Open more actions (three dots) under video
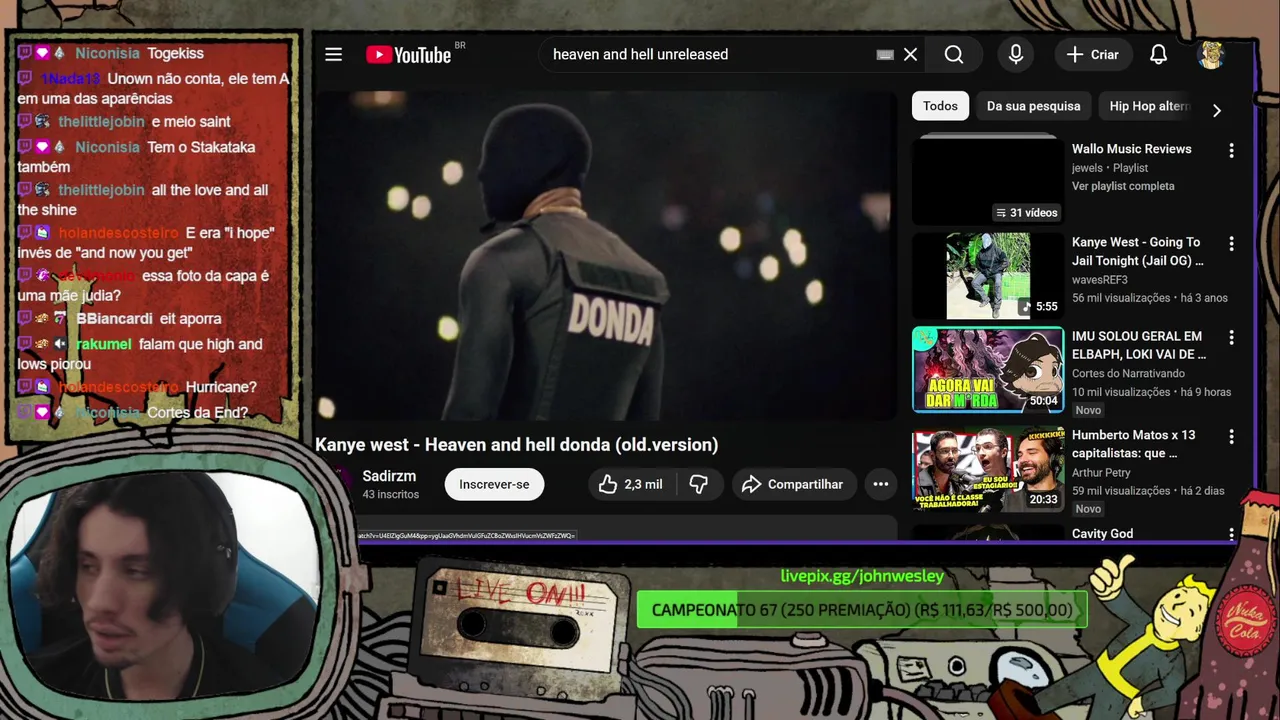The image size is (1280, 720). click(x=881, y=484)
